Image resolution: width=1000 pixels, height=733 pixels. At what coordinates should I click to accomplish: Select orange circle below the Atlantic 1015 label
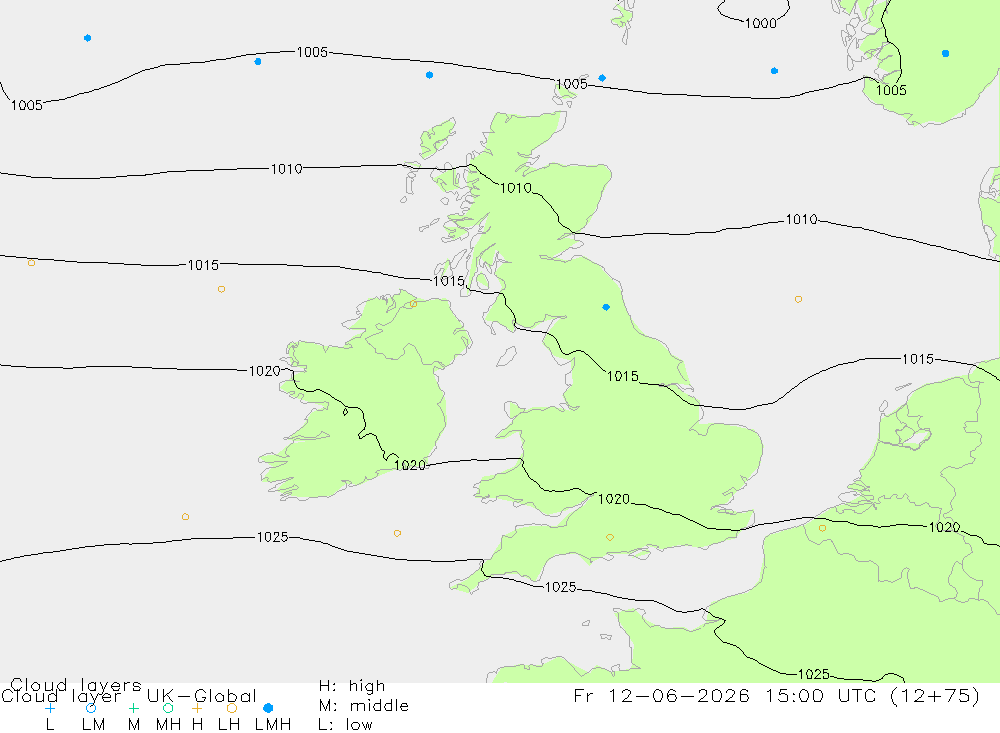point(221,290)
